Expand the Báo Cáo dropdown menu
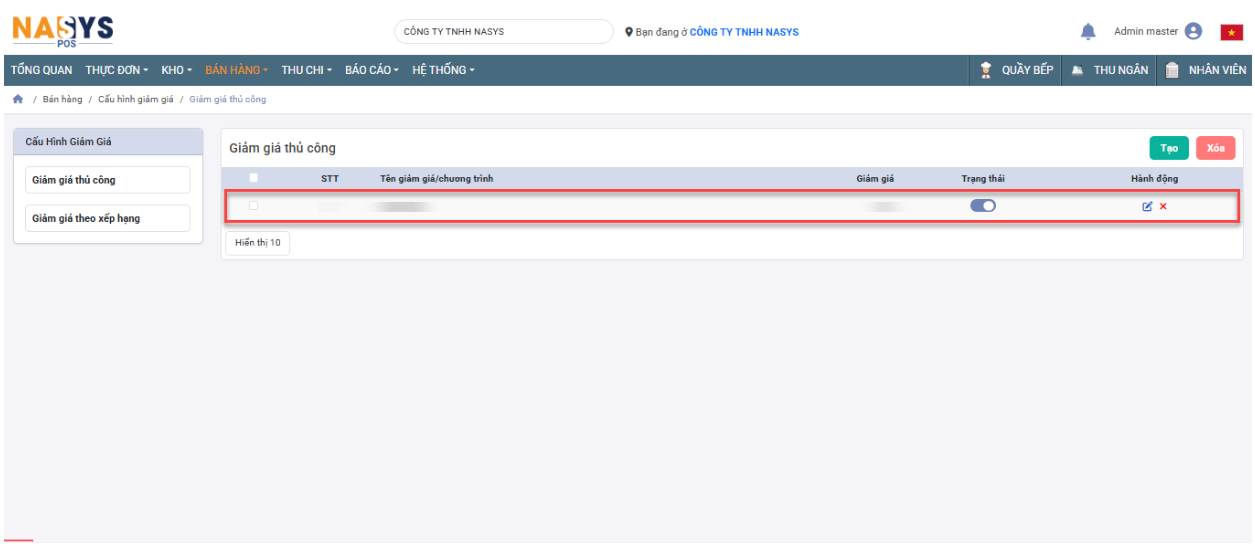 coord(371,70)
